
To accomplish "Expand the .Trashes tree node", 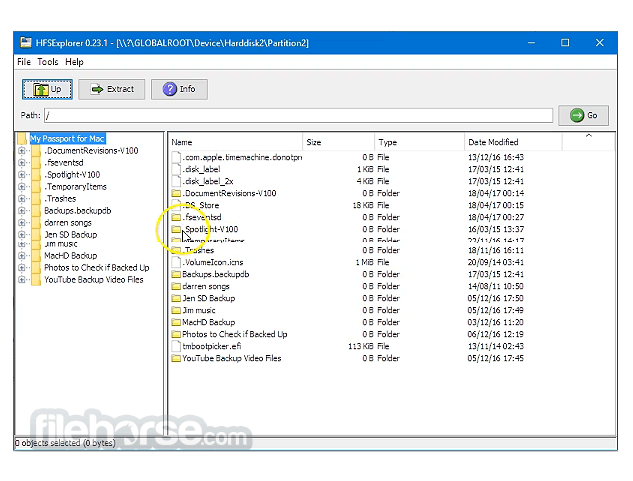I will coord(22,199).
